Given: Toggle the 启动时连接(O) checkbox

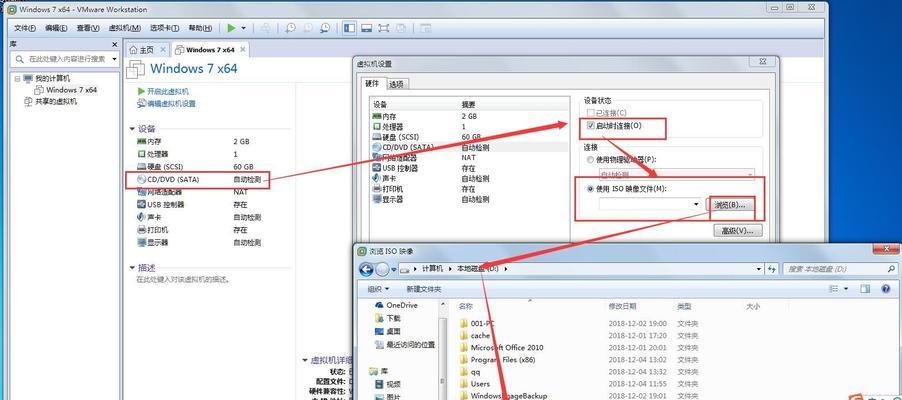Looking at the screenshot, I should pyautogui.click(x=590, y=125).
